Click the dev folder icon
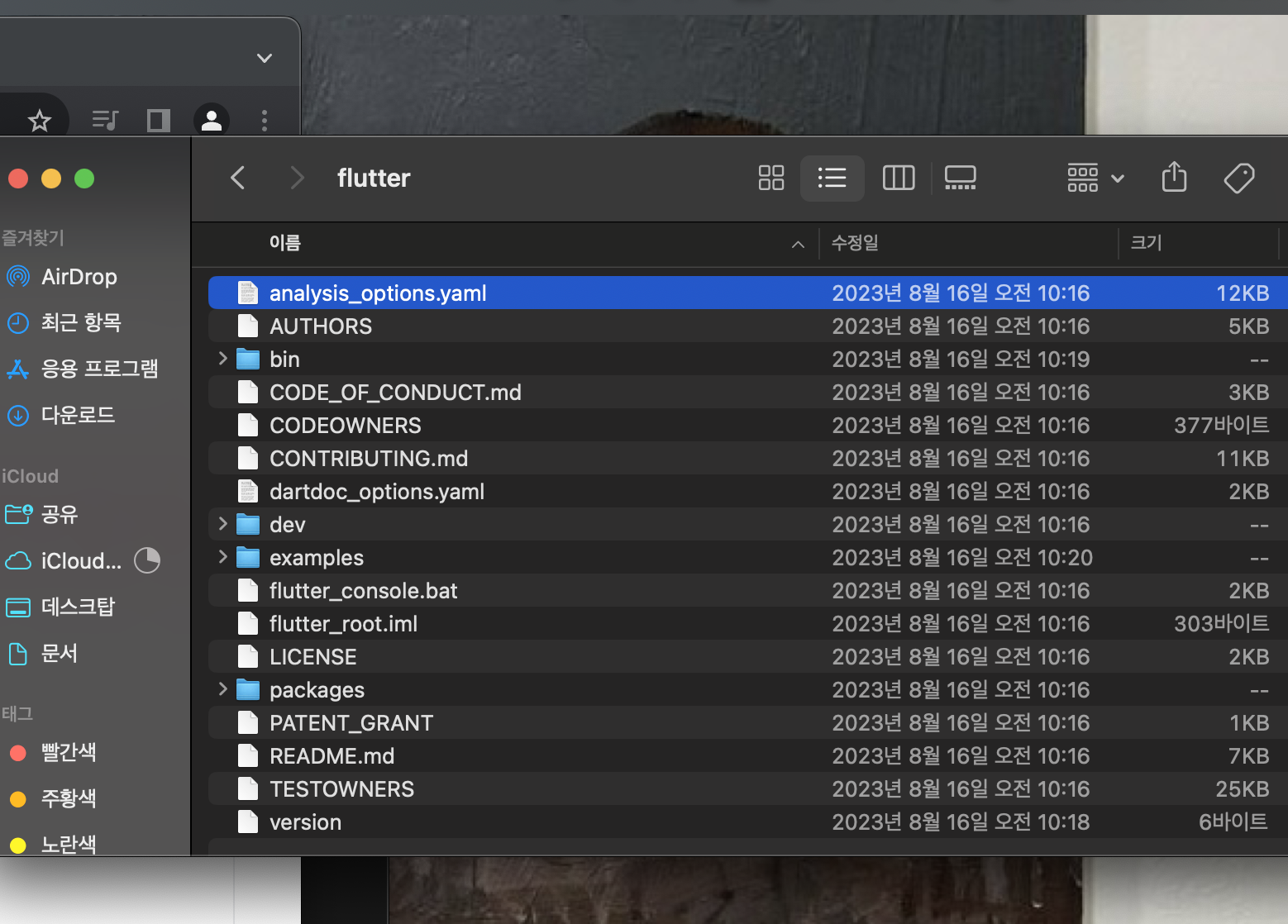The height and width of the screenshot is (924, 1288). coord(248,524)
